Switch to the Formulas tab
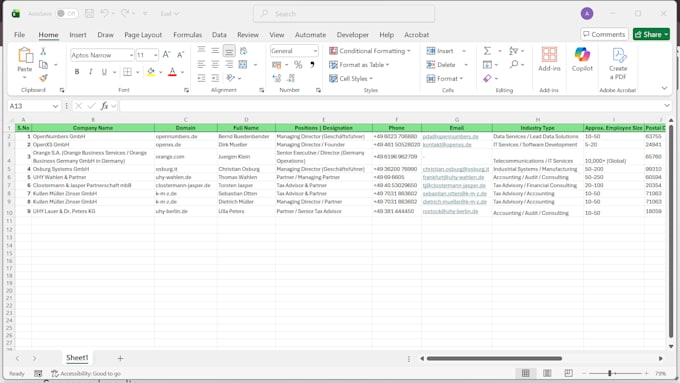 point(187,35)
